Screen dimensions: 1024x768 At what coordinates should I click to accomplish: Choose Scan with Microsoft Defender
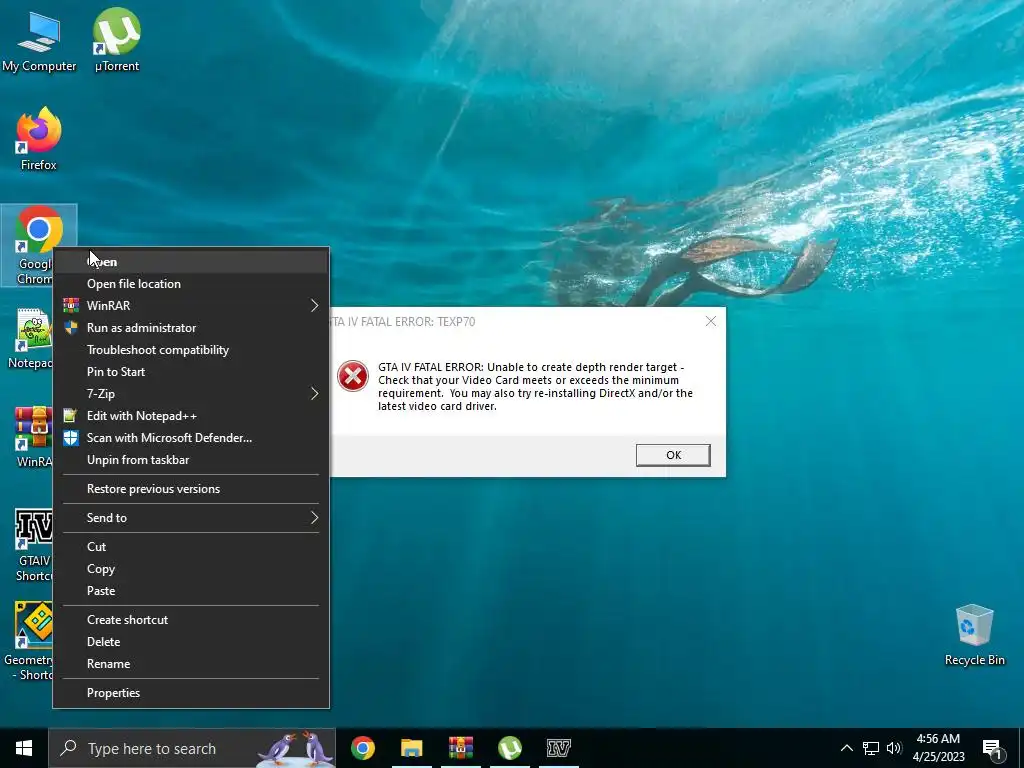click(191, 438)
